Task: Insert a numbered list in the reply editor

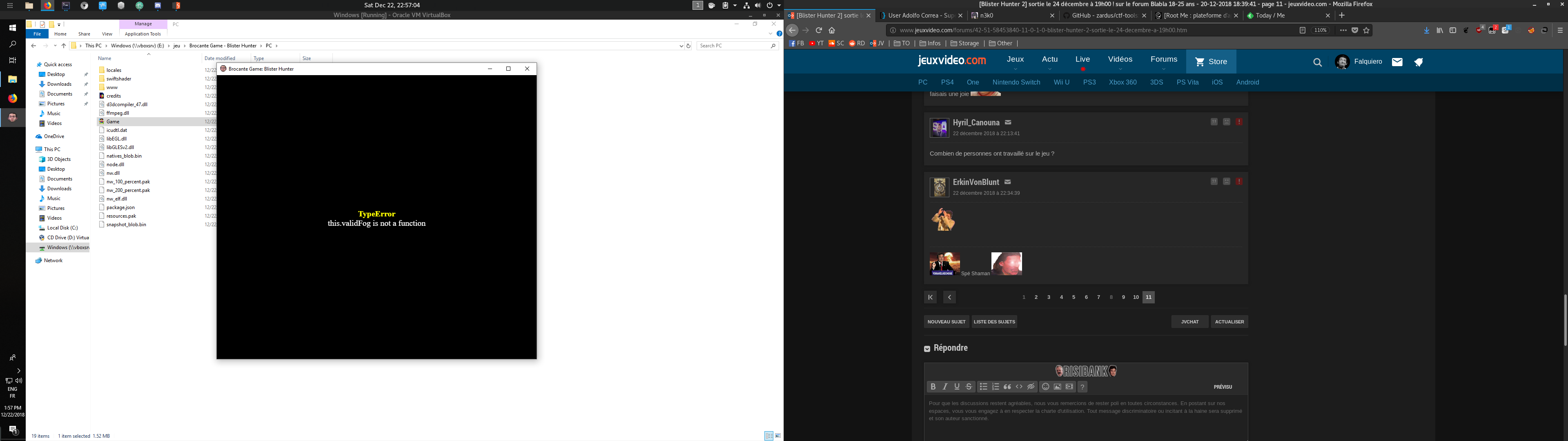Action: click(995, 387)
